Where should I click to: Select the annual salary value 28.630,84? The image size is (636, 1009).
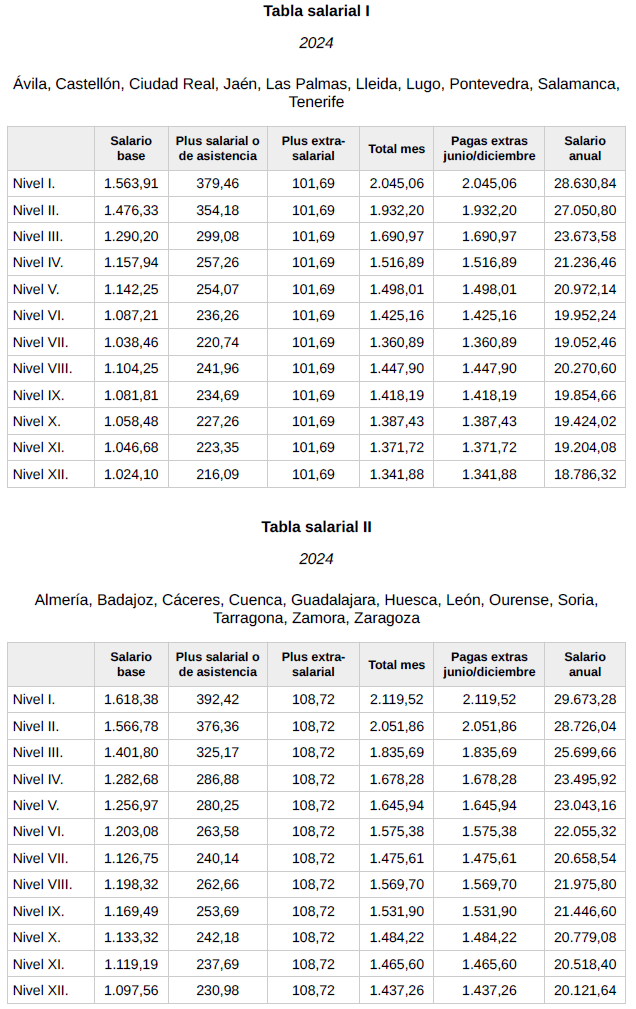tap(585, 184)
